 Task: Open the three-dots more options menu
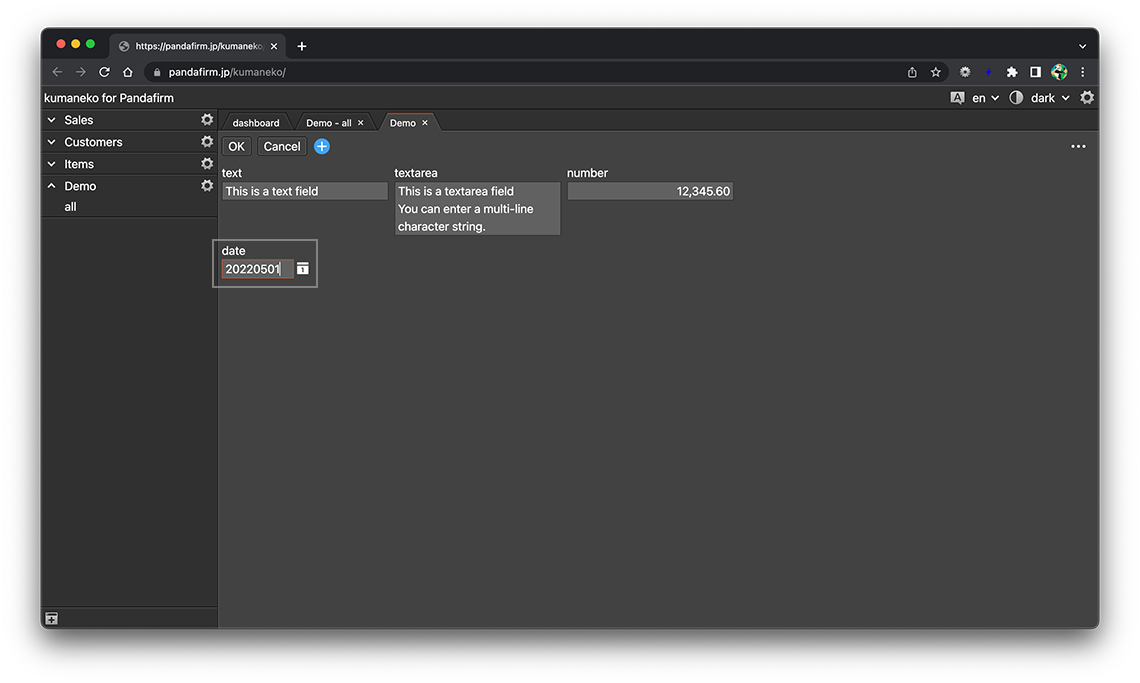pos(1078,146)
